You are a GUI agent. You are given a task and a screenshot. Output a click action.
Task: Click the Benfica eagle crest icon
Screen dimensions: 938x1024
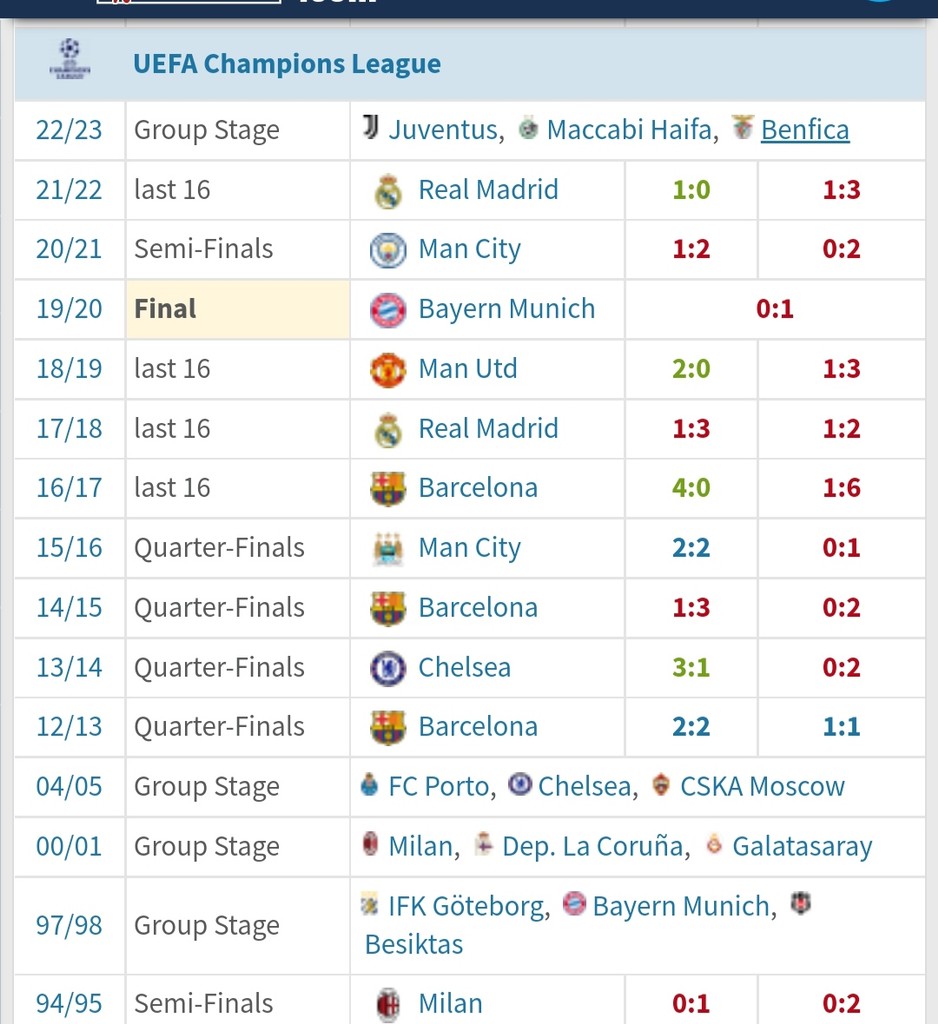(742, 128)
